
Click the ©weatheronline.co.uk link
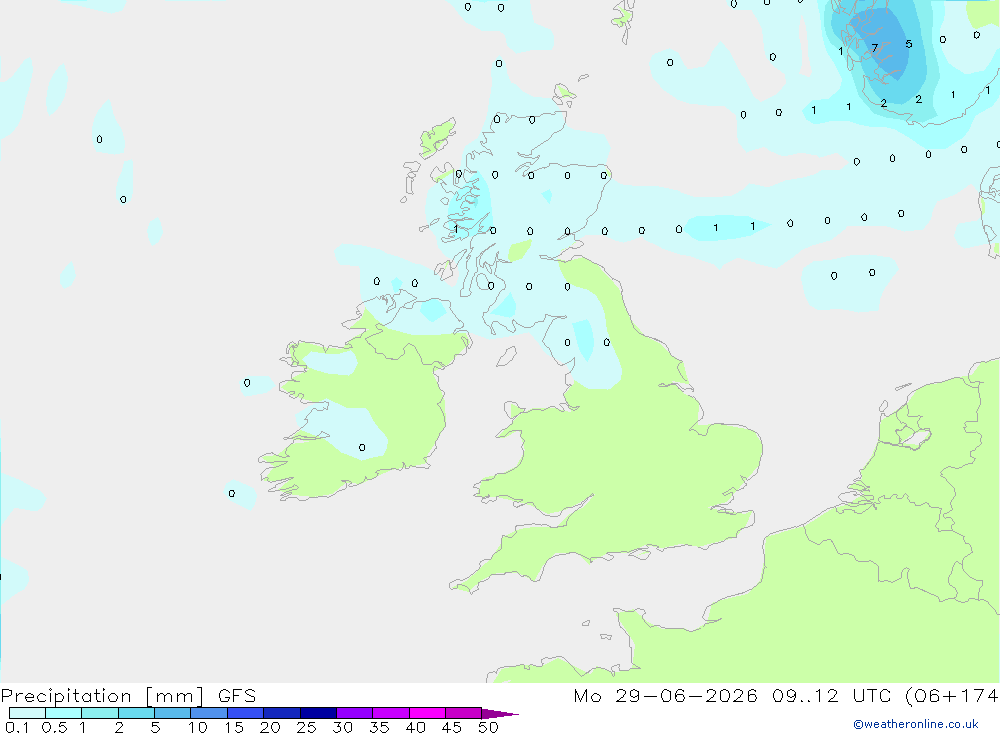click(x=915, y=724)
